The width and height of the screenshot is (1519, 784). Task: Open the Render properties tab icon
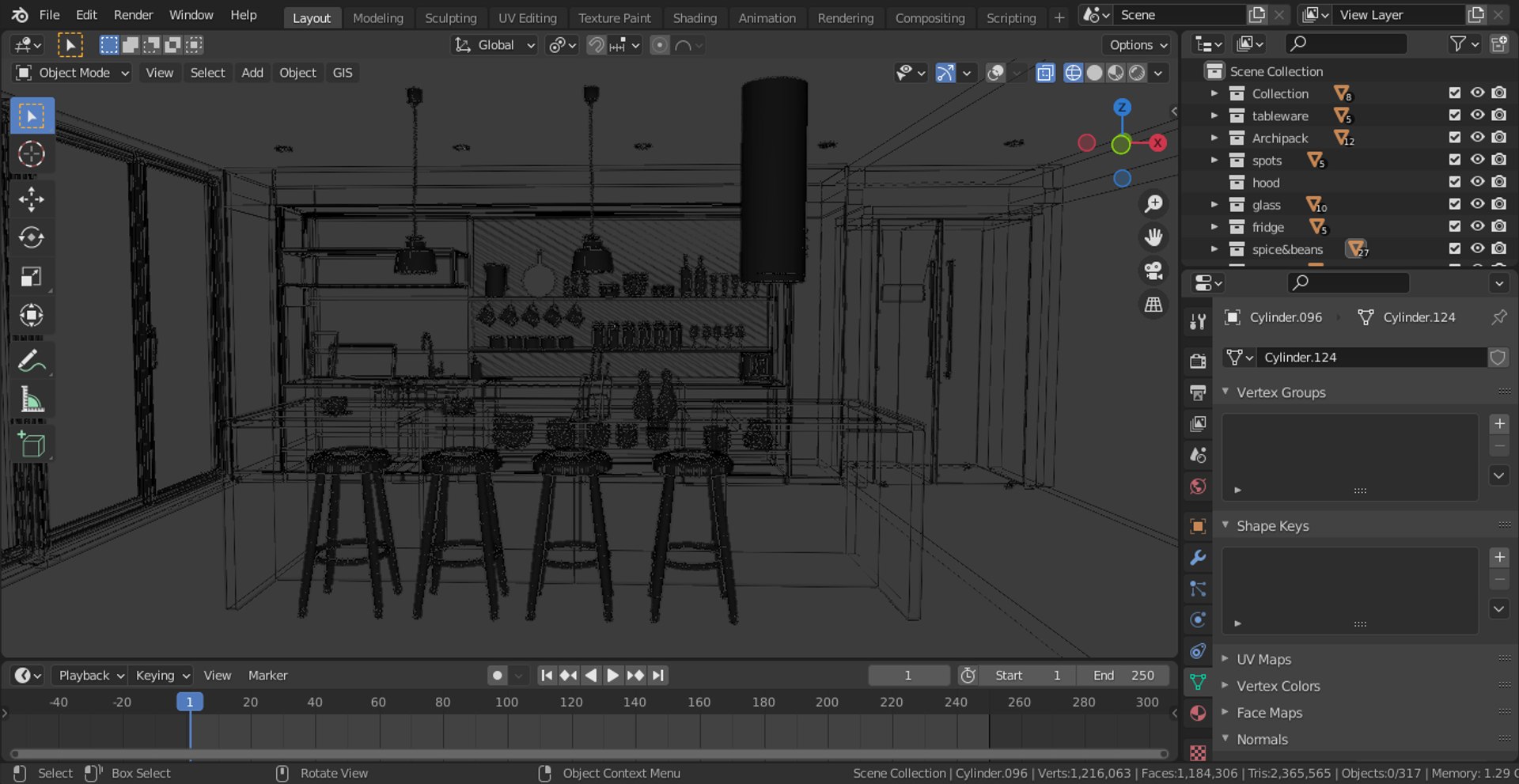[1198, 361]
